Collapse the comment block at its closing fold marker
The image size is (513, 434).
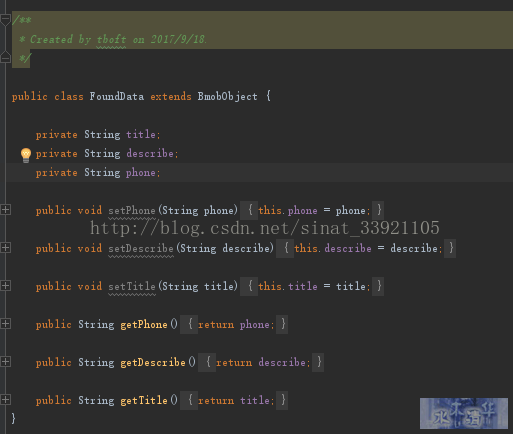(5, 58)
